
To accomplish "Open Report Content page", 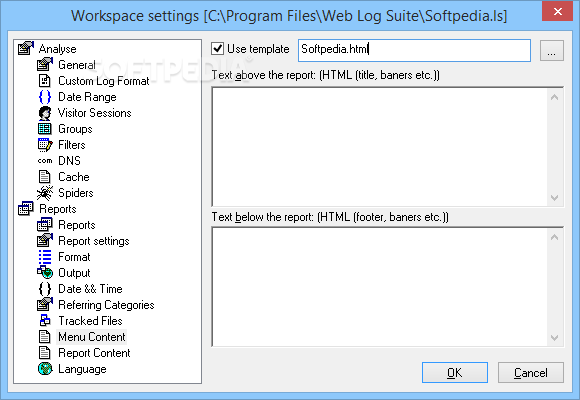I will click(x=94, y=353).
